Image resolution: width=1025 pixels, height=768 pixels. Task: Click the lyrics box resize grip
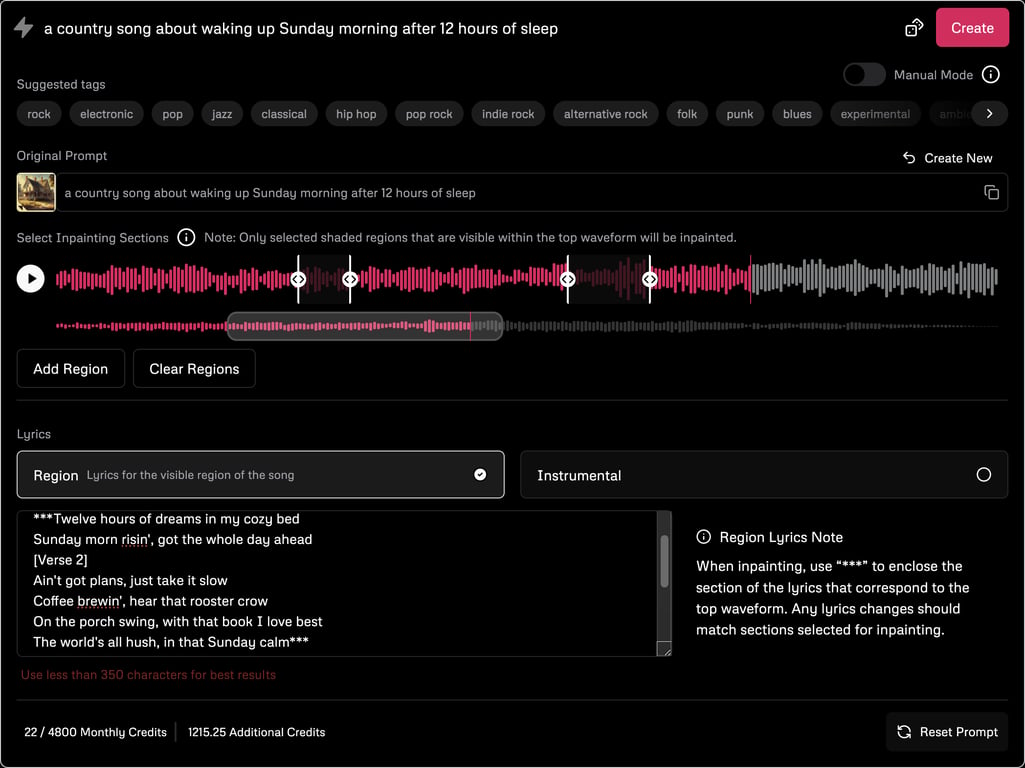pyautogui.click(x=664, y=649)
